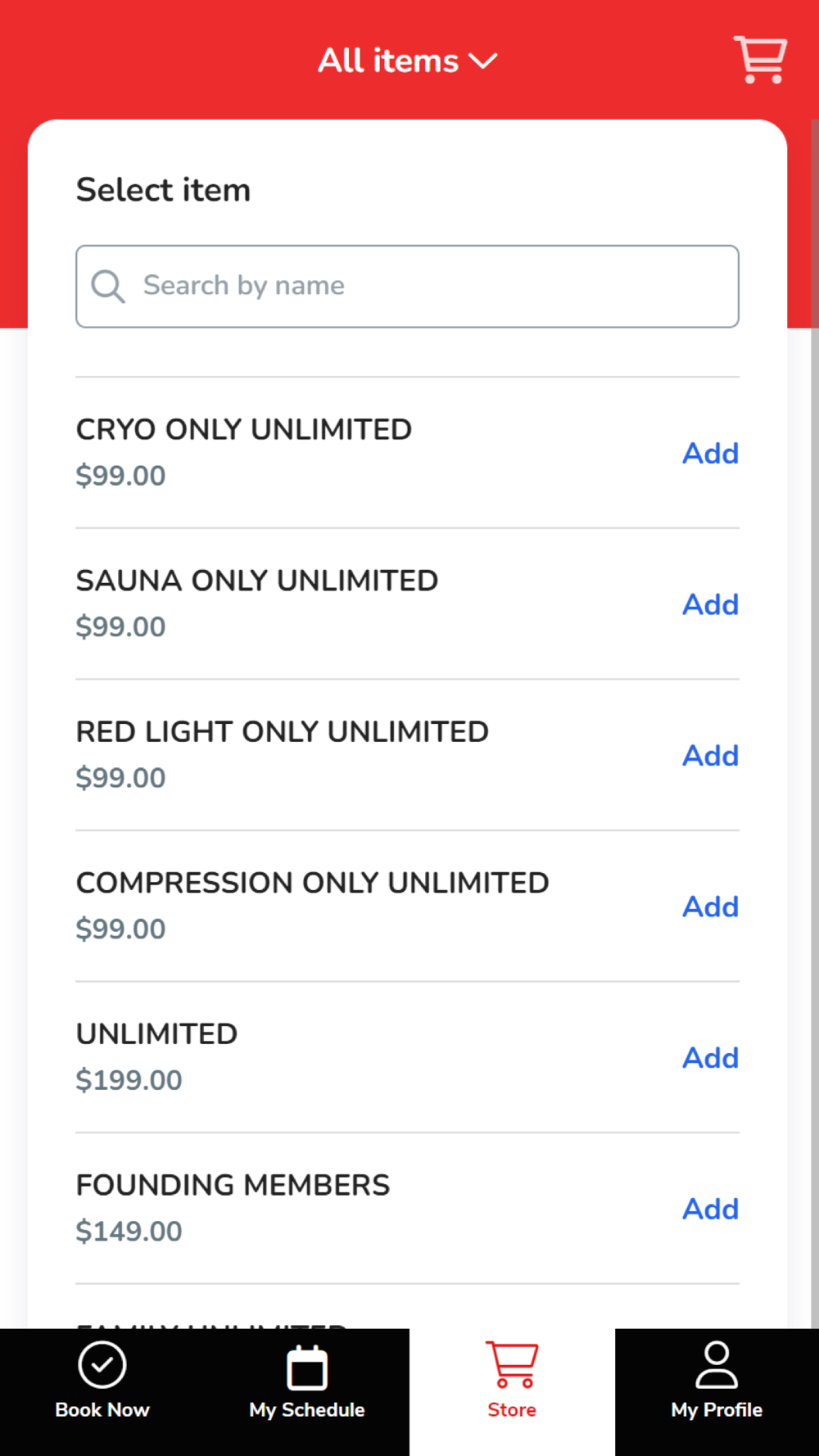The height and width of the screenshot is (1456, 819).
Task: Select the Store cart icon
Action: click(512, 1365)
